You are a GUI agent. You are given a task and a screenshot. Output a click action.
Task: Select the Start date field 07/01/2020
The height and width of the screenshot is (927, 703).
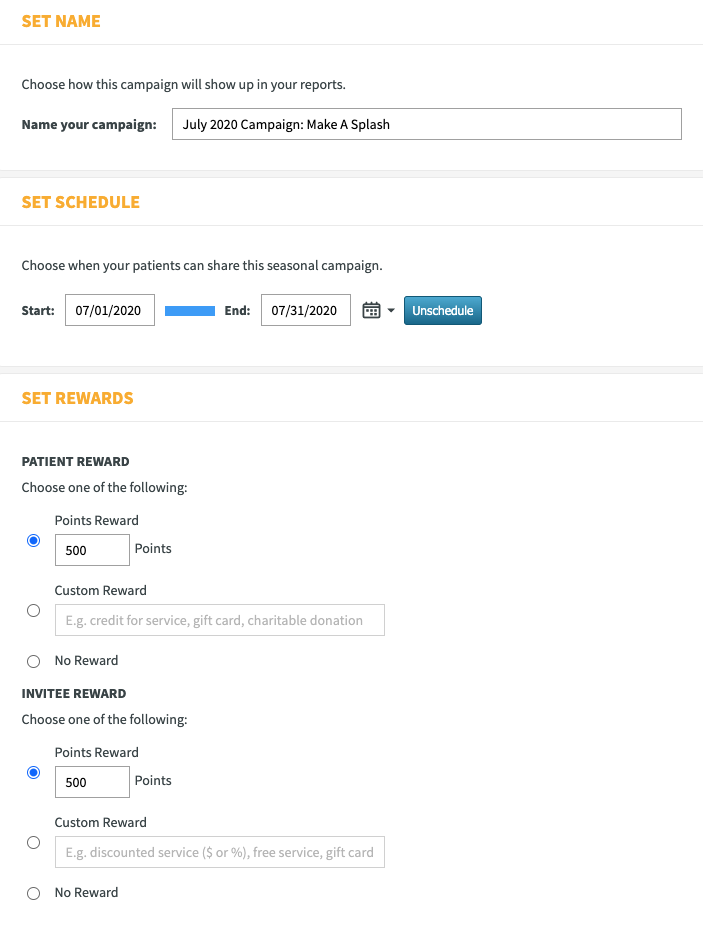(x=110, y=310)
